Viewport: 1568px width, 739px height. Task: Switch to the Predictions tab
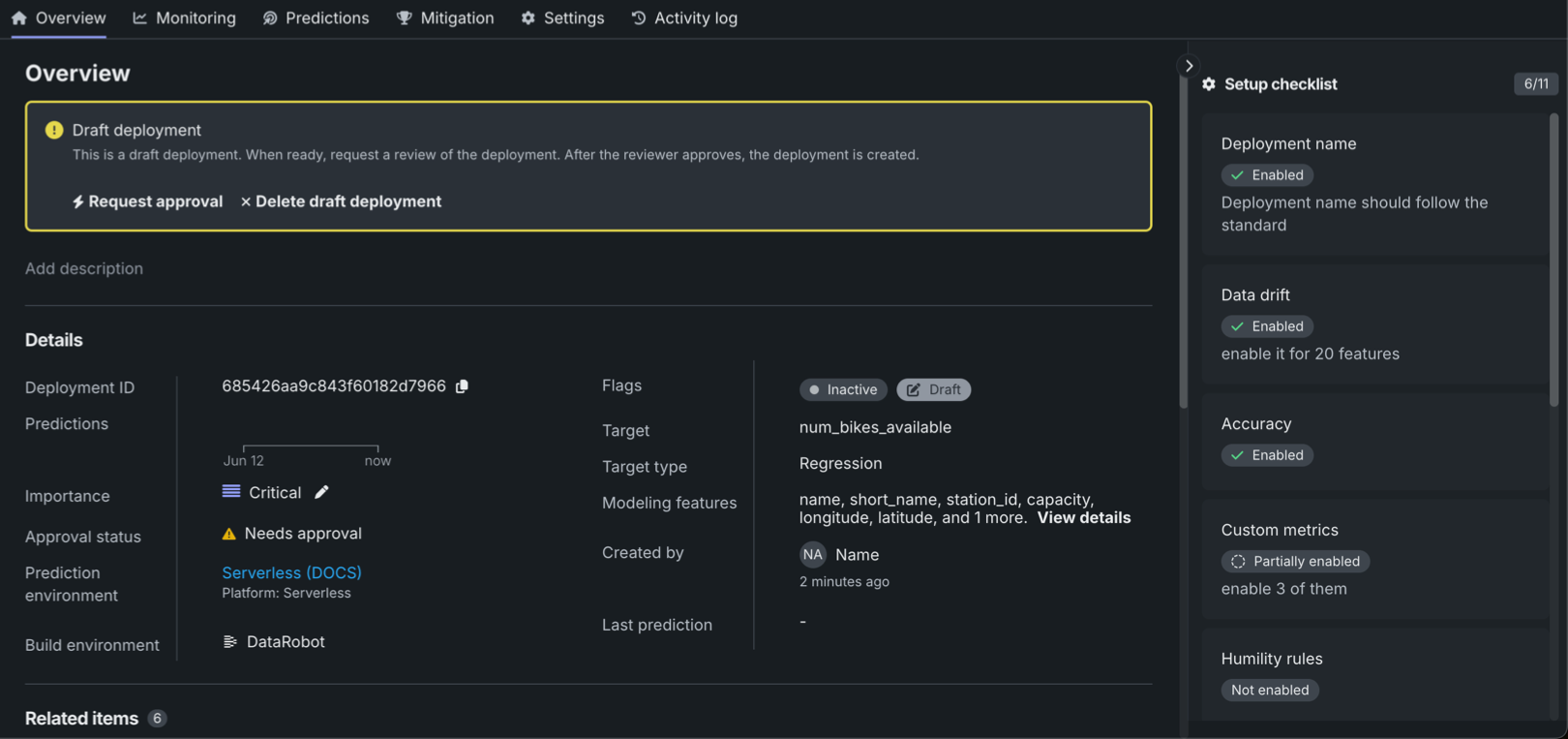[x=317, y=18]
